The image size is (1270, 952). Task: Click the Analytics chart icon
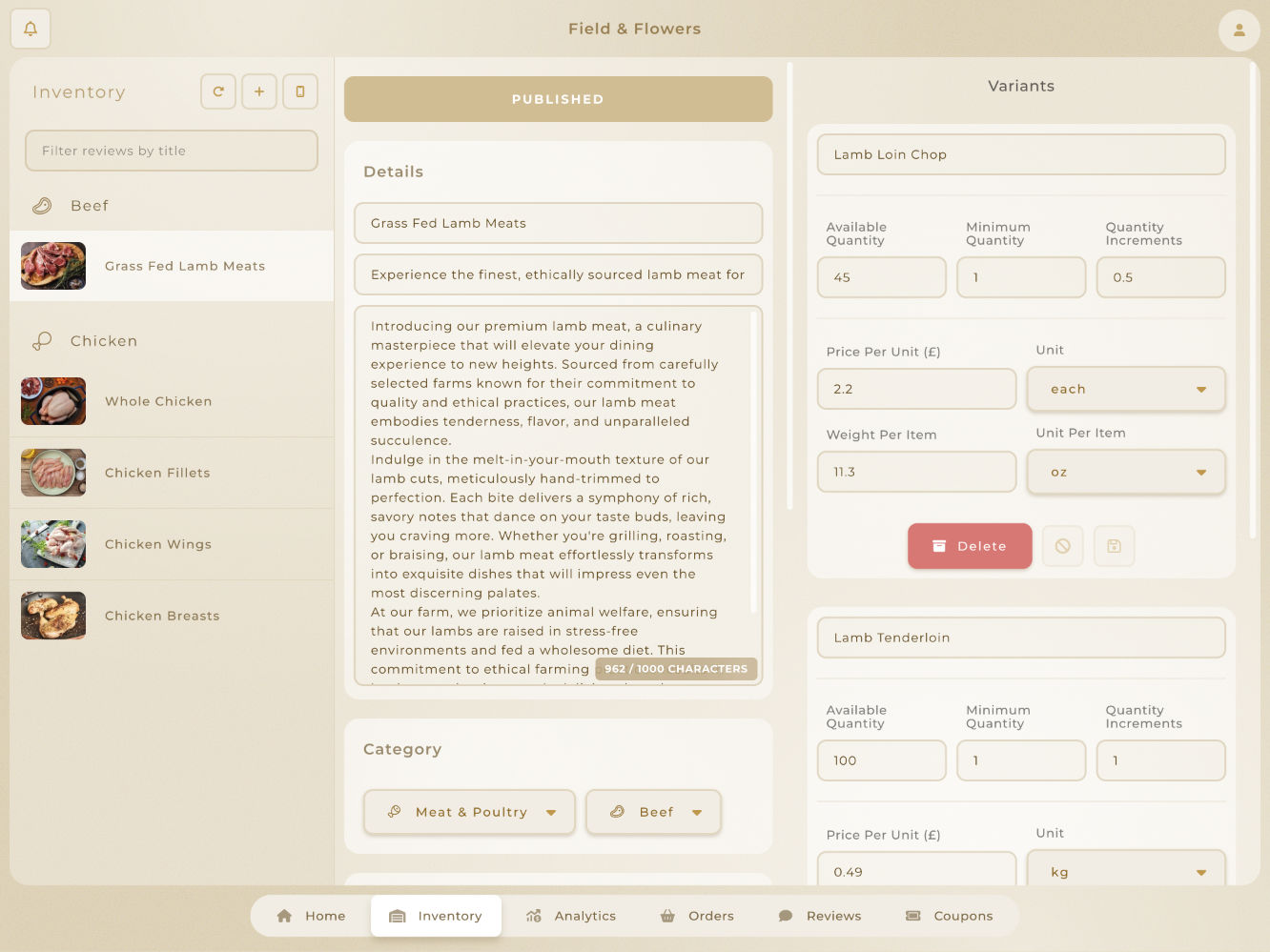point(534,916)
